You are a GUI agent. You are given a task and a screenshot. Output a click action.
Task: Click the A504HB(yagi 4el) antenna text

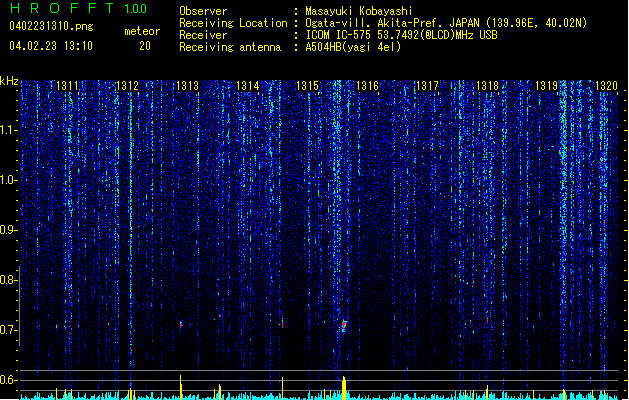tap(353, 47)
